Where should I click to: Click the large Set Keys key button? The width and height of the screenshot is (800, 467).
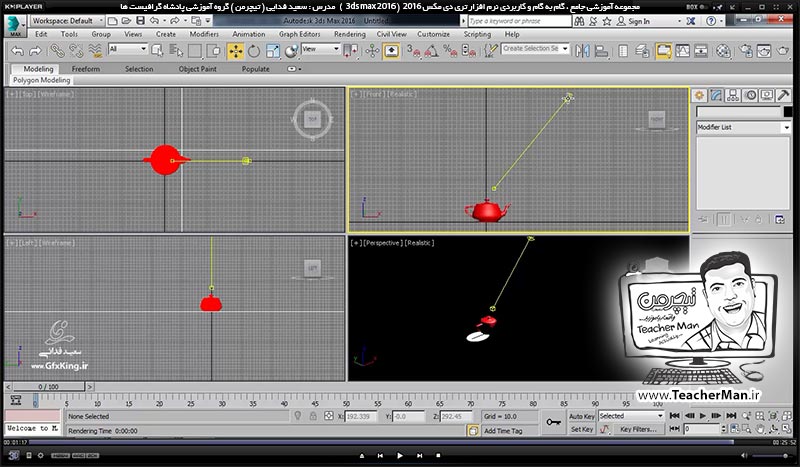point(553,422)
